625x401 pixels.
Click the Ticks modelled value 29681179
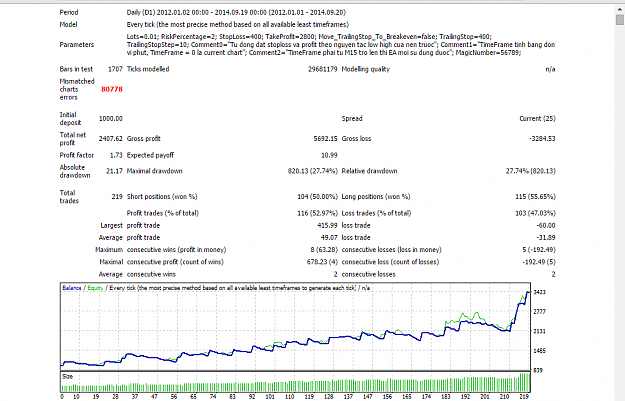(322, 69)
